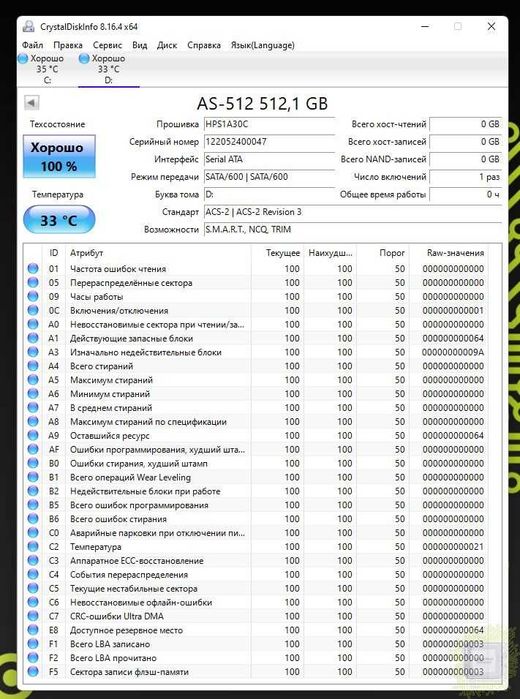Click the Атрибут column header
Screen dimensions: 520x699
[158, 253]
